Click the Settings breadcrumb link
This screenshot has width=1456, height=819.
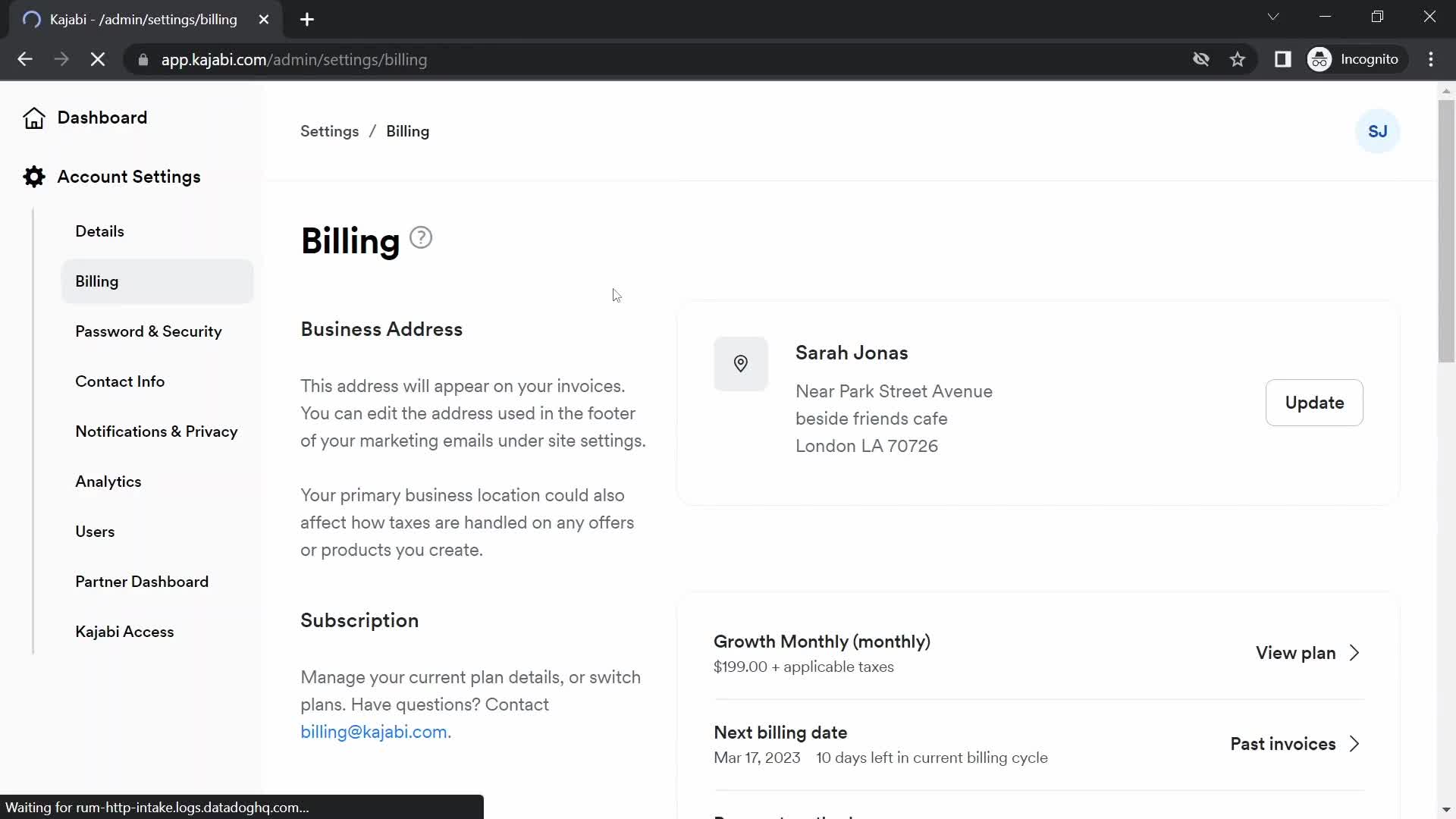[329, 131]
